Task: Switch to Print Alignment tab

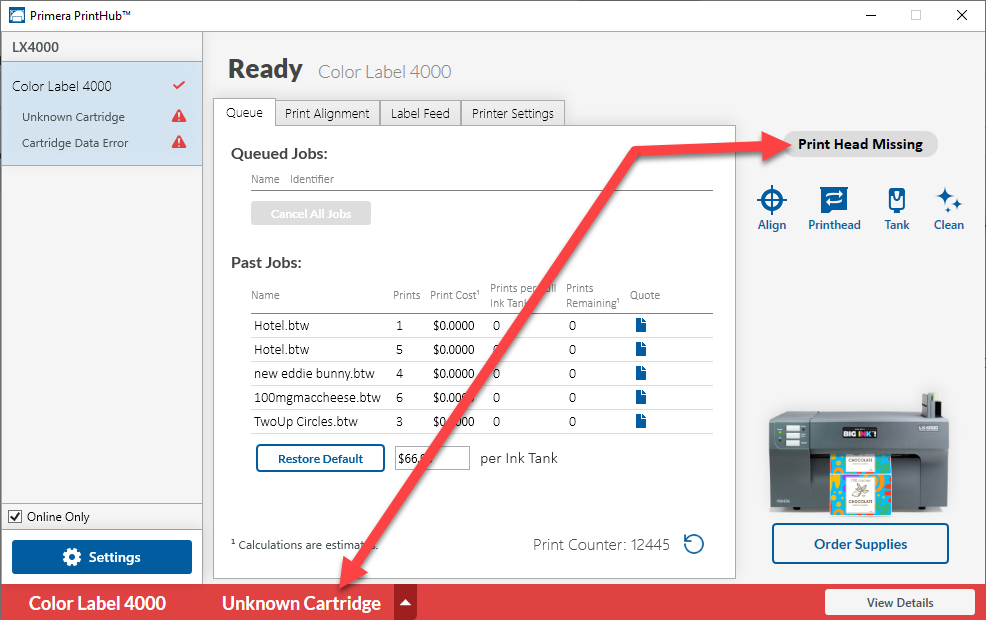Action: [327, 113]
